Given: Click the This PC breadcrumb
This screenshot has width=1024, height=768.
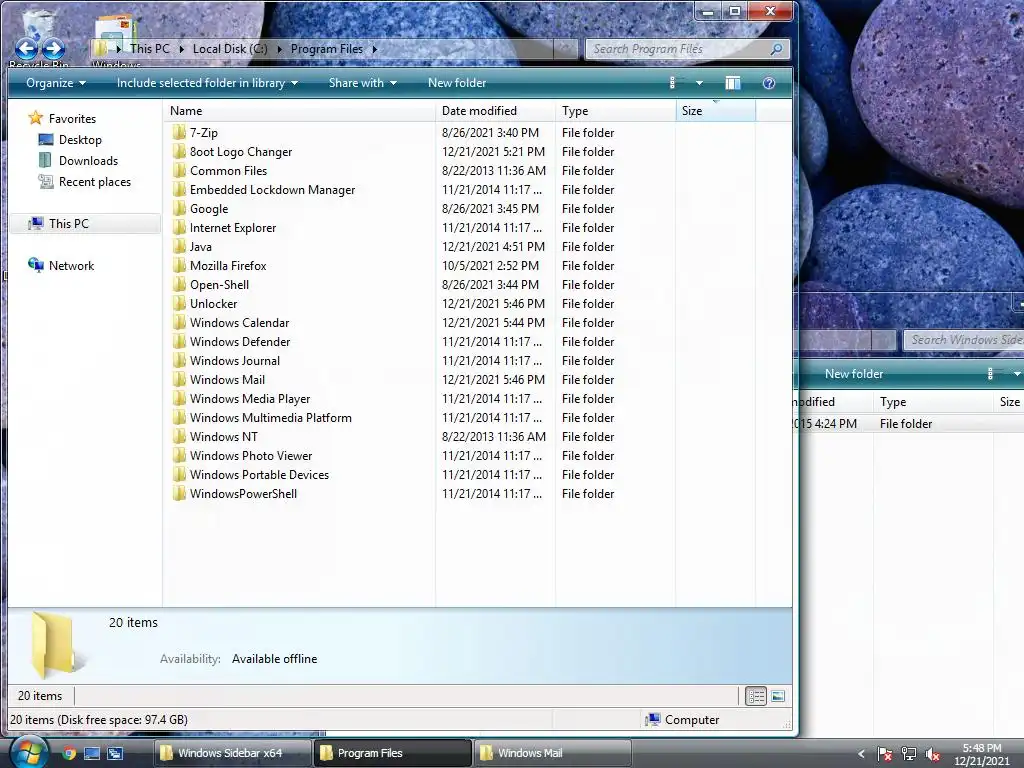Looking at the screenshot, I should click(150, 49).
